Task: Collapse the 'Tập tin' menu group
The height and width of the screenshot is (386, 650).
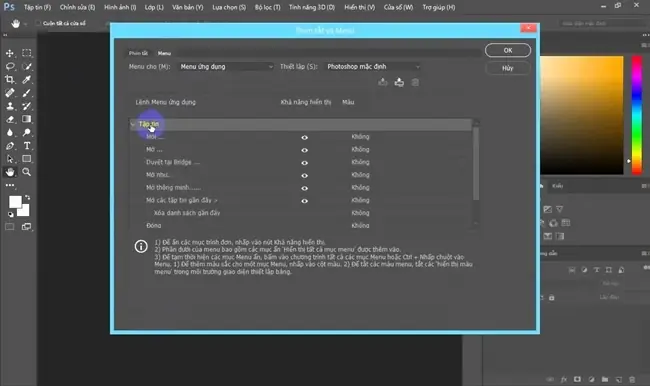Action: pos(133,124)
